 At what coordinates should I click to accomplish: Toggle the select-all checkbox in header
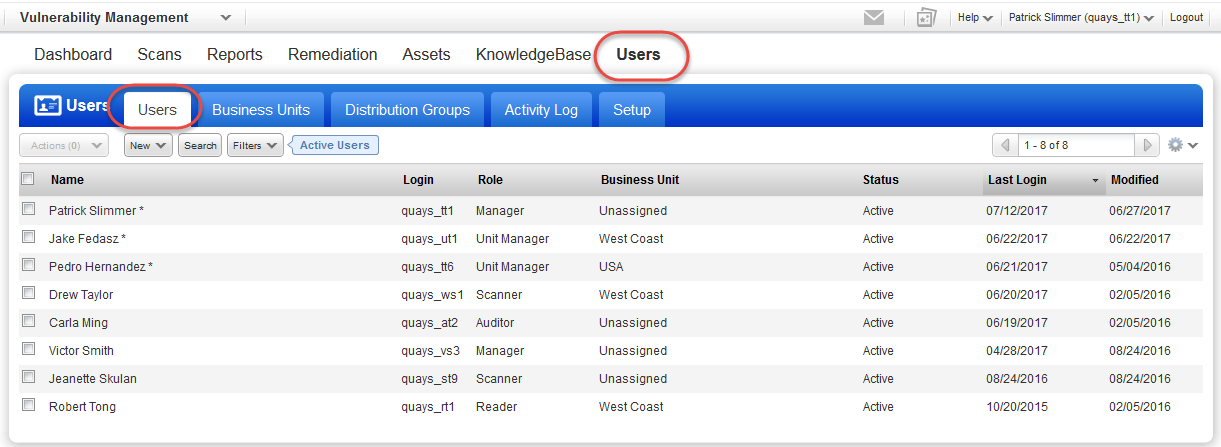coord(28,179)
